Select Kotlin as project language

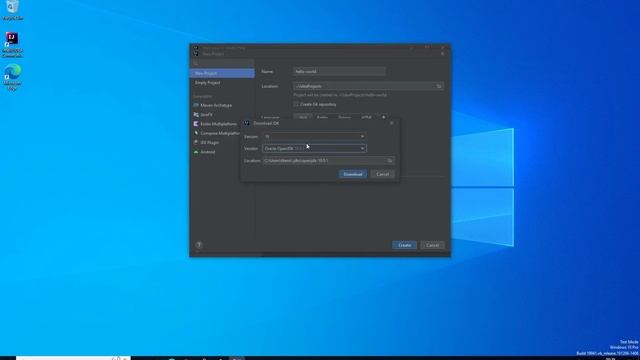322,118
